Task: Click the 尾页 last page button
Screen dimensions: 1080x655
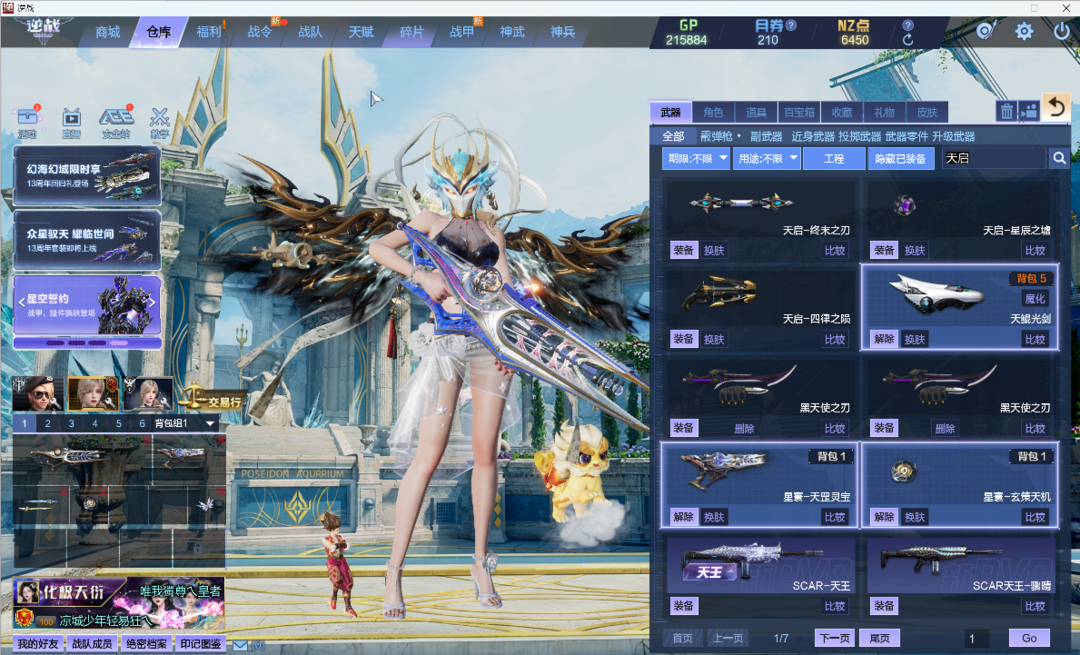Action: coord(879,638)
